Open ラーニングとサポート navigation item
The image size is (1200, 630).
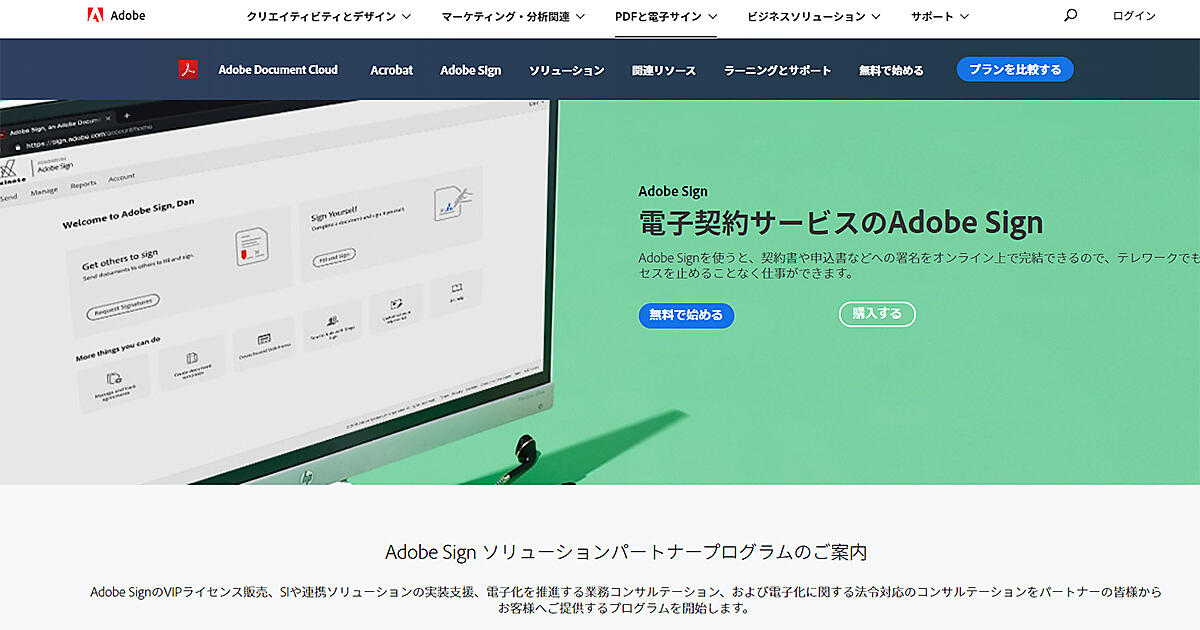777,70
